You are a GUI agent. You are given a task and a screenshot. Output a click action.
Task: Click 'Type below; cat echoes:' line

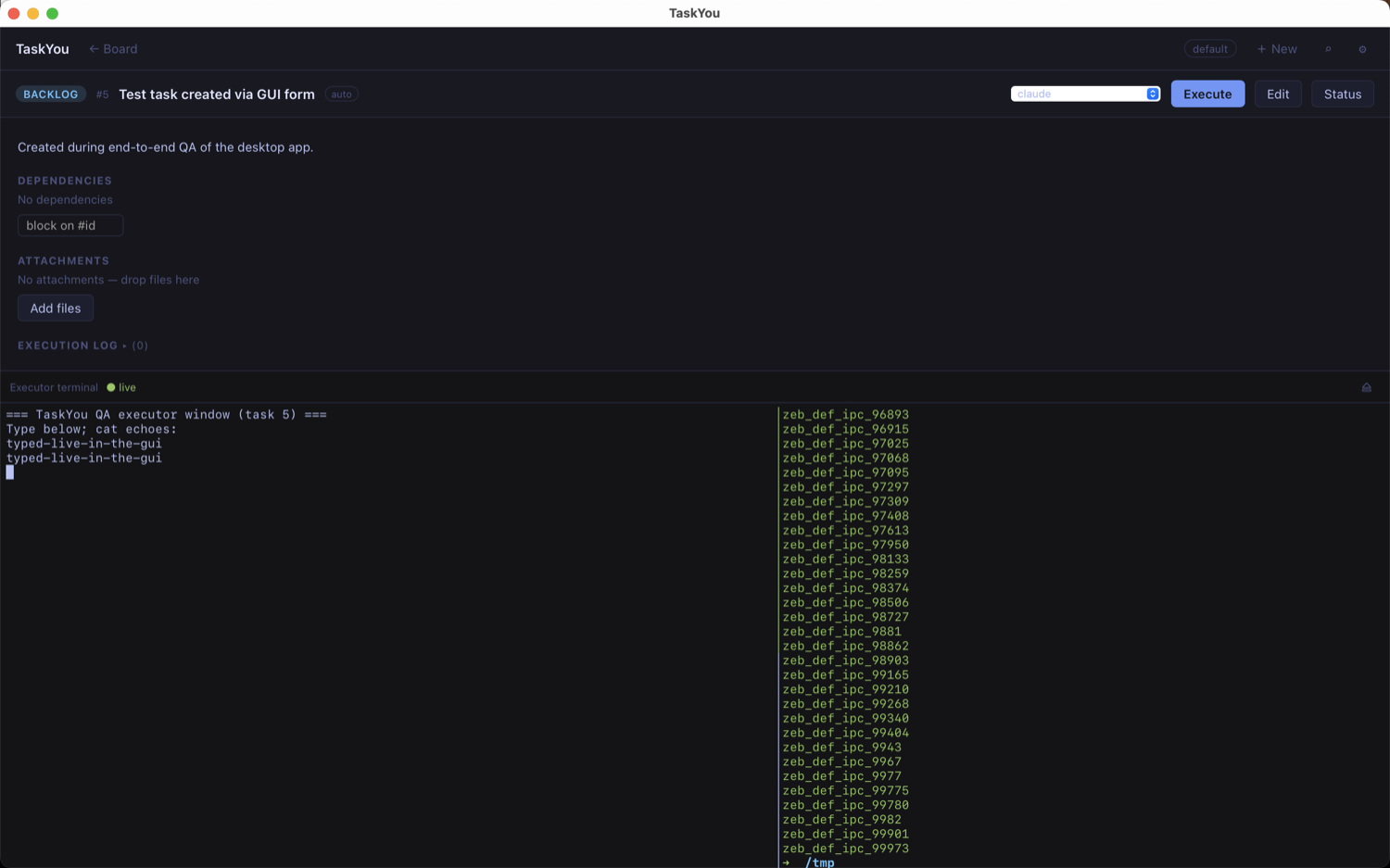pyautogui.click(x=92, y=429)
